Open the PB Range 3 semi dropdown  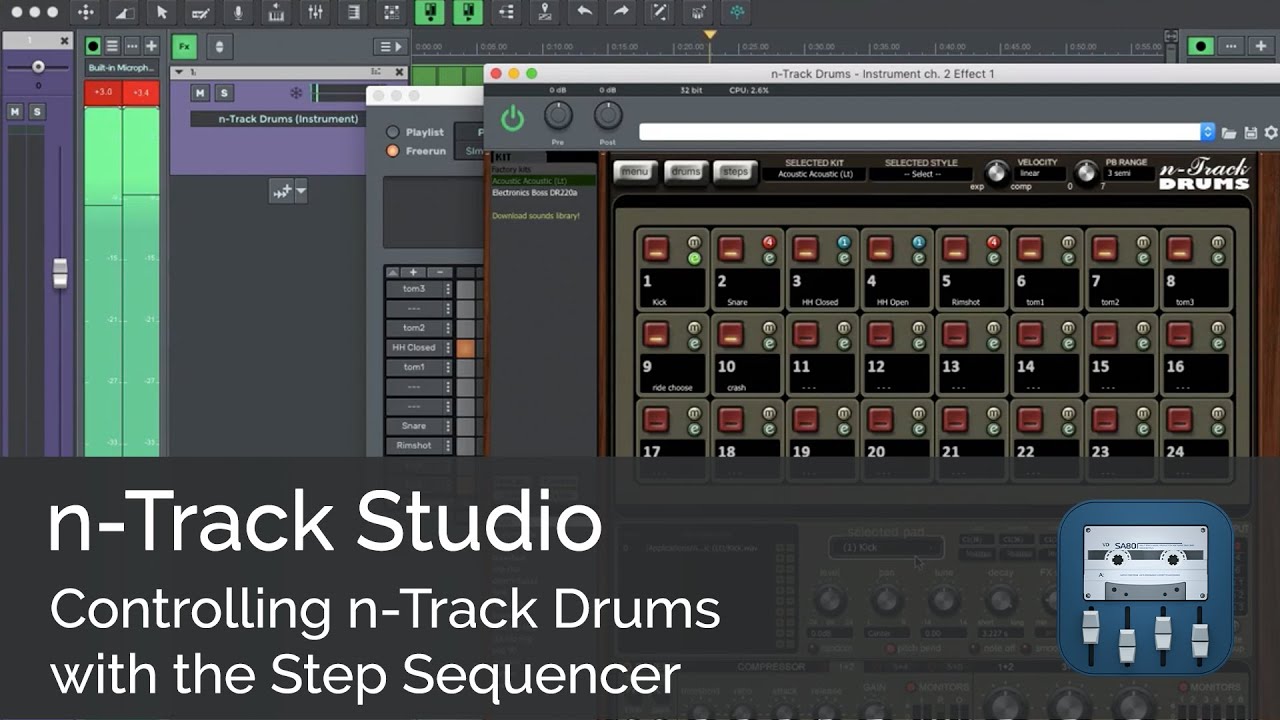(1129, 173)
